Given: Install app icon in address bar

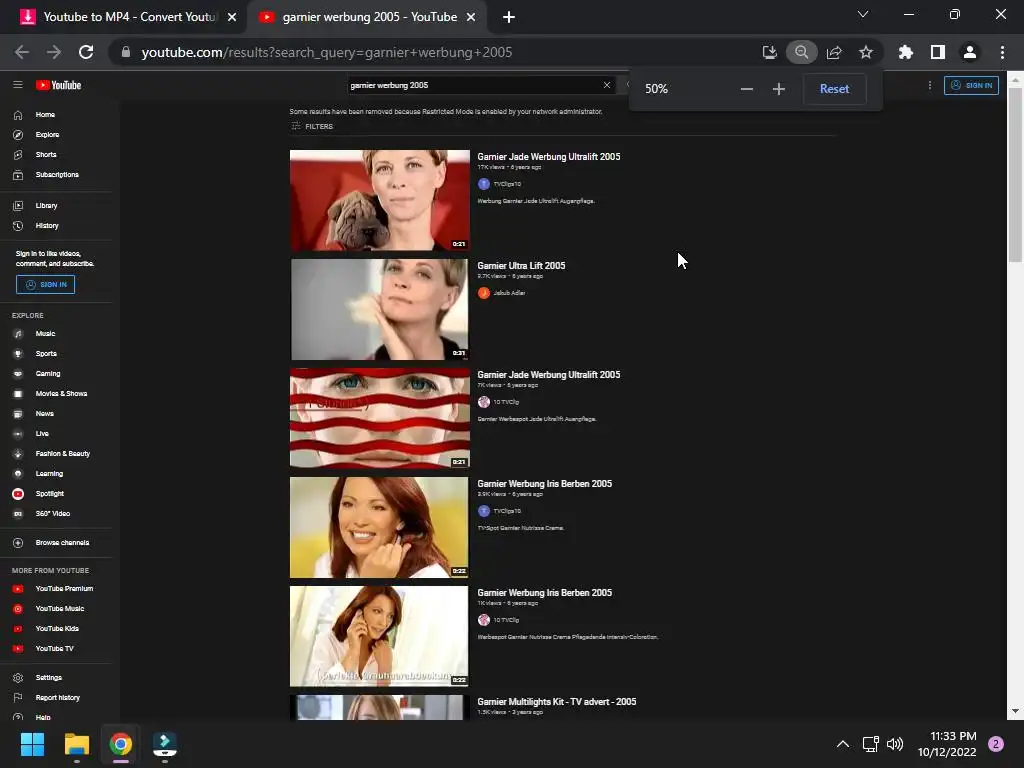Looking at the screenshot, I should pyautogui.click(x=769, y=52).
